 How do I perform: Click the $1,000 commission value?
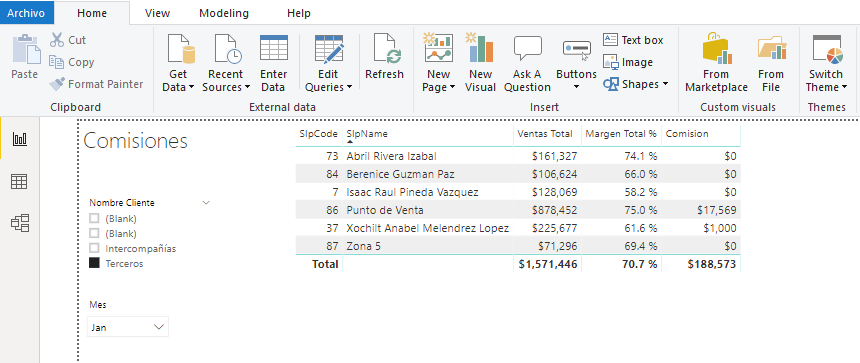pyautogui.click(x=720, y=228)
